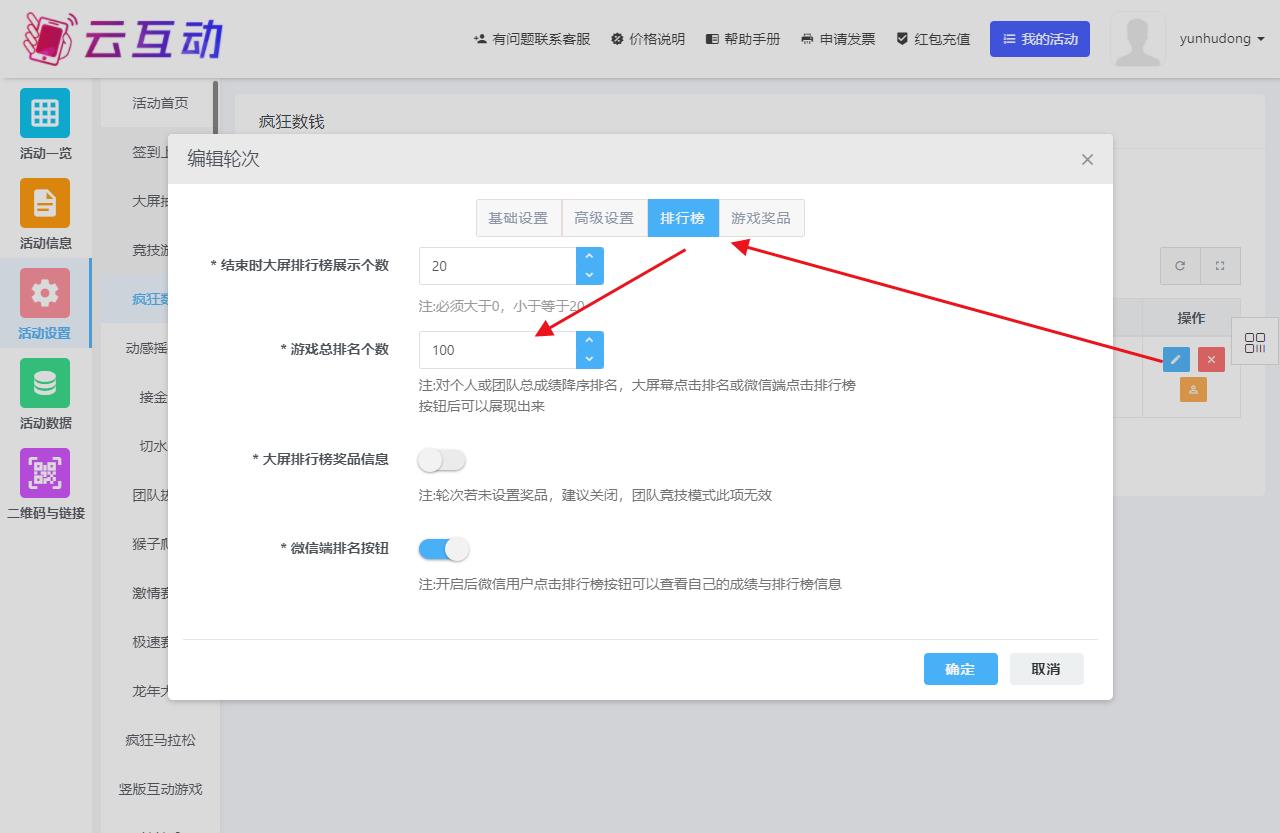This screenshot has height=833, width=1280.
Task: Click the side menu scrollbar
Action: point(215,108)
